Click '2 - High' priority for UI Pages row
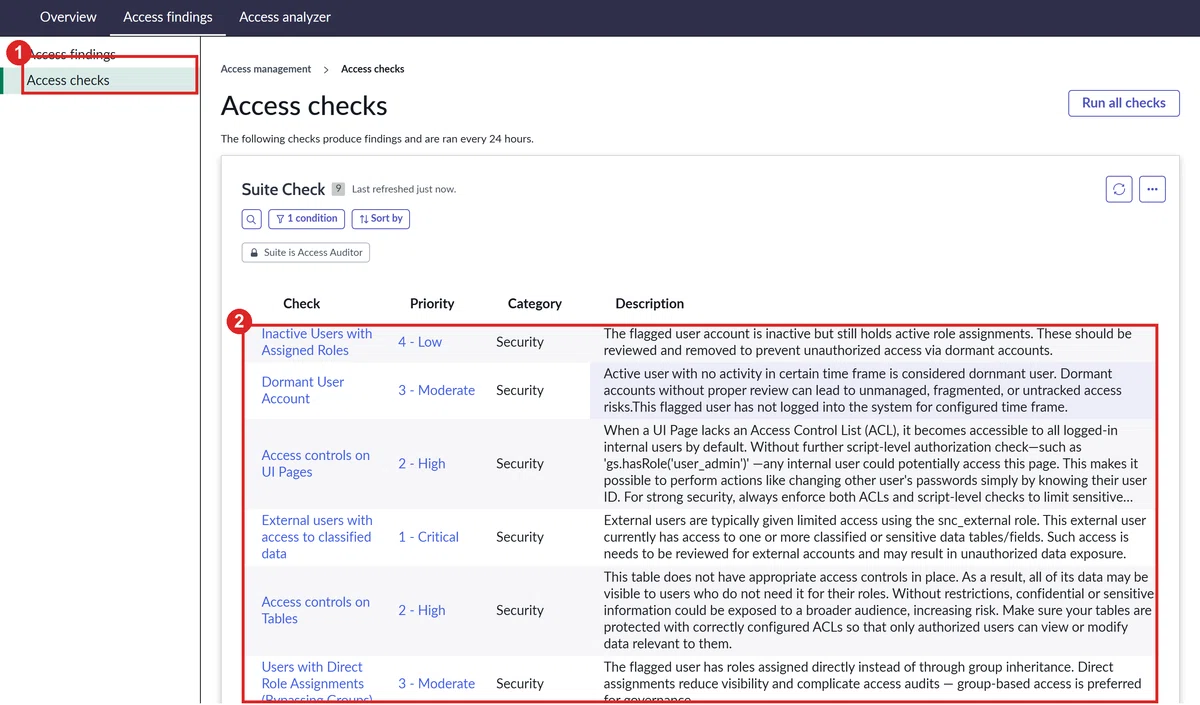This screenshot has width=1200, height=705. [422, 463]
